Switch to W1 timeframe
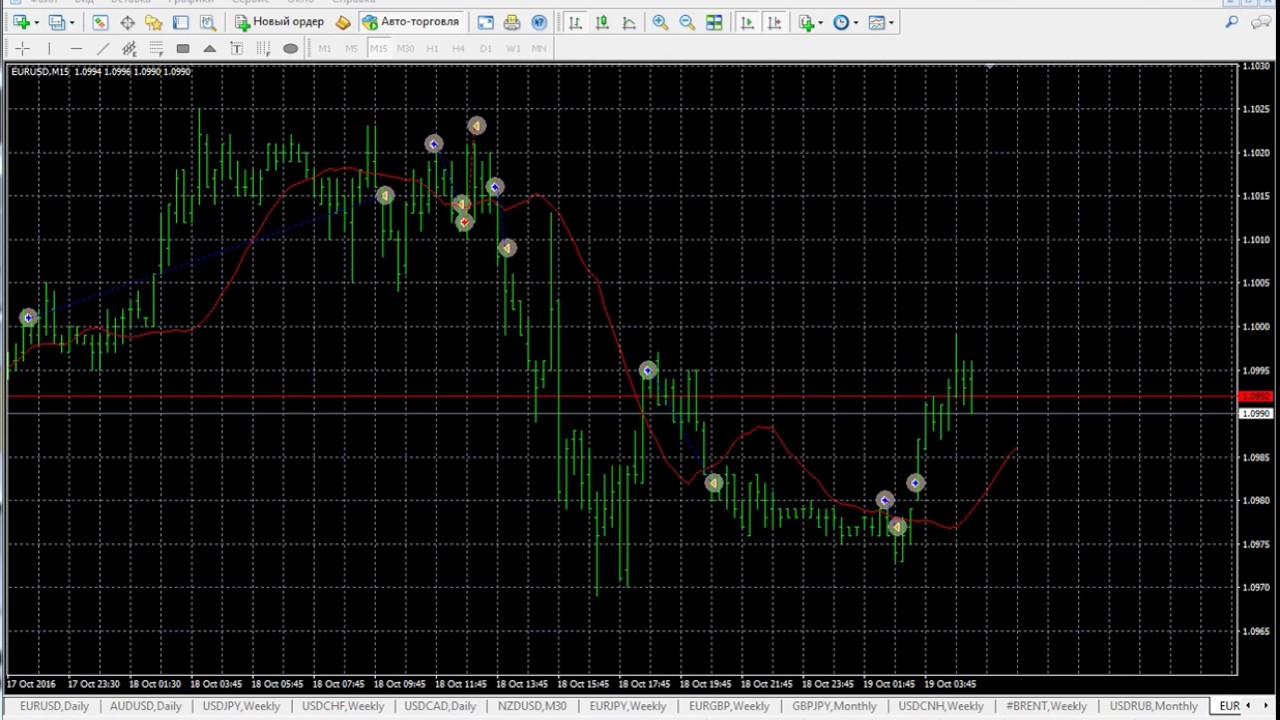The height and width of the screenshot is (720, 1280). click(x=513, y=48)
